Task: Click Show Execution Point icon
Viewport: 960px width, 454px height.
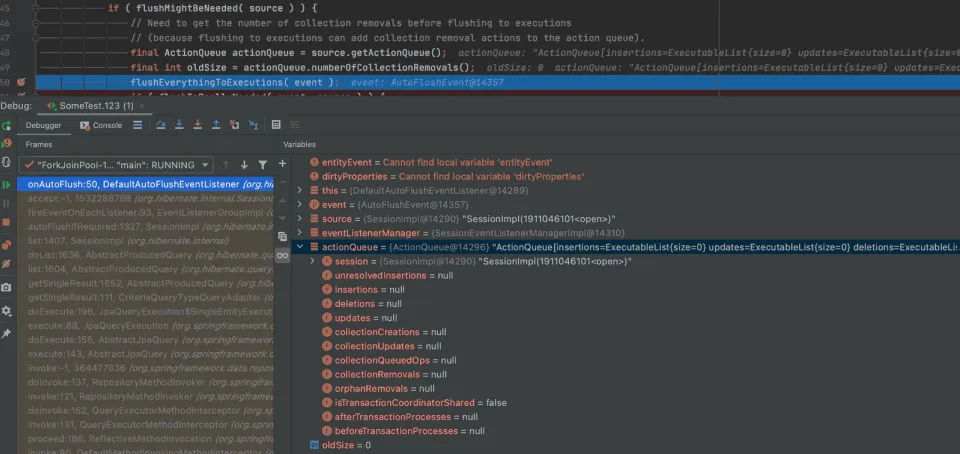Action: point(138,125)
